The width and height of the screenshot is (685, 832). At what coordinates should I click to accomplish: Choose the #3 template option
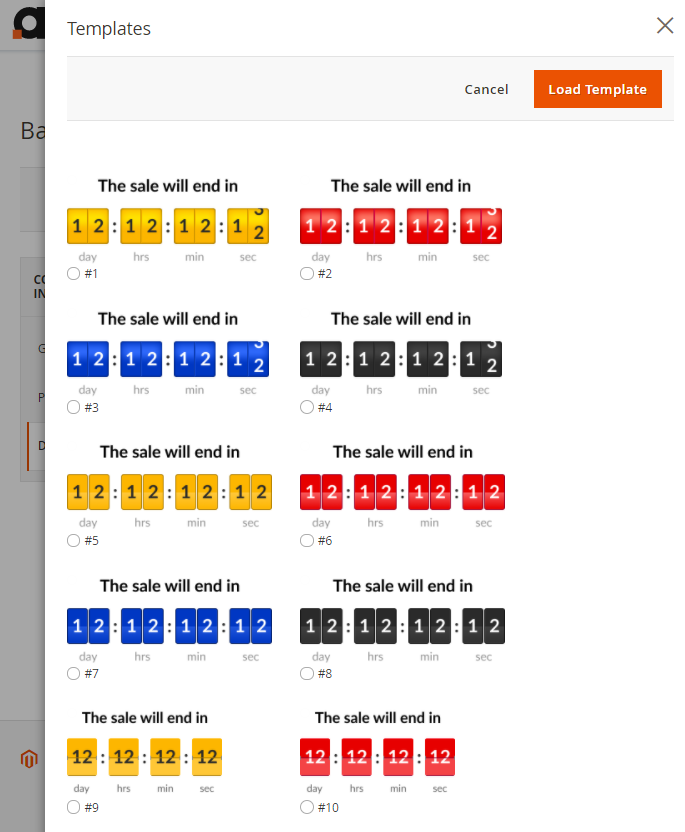click(73, 407)
